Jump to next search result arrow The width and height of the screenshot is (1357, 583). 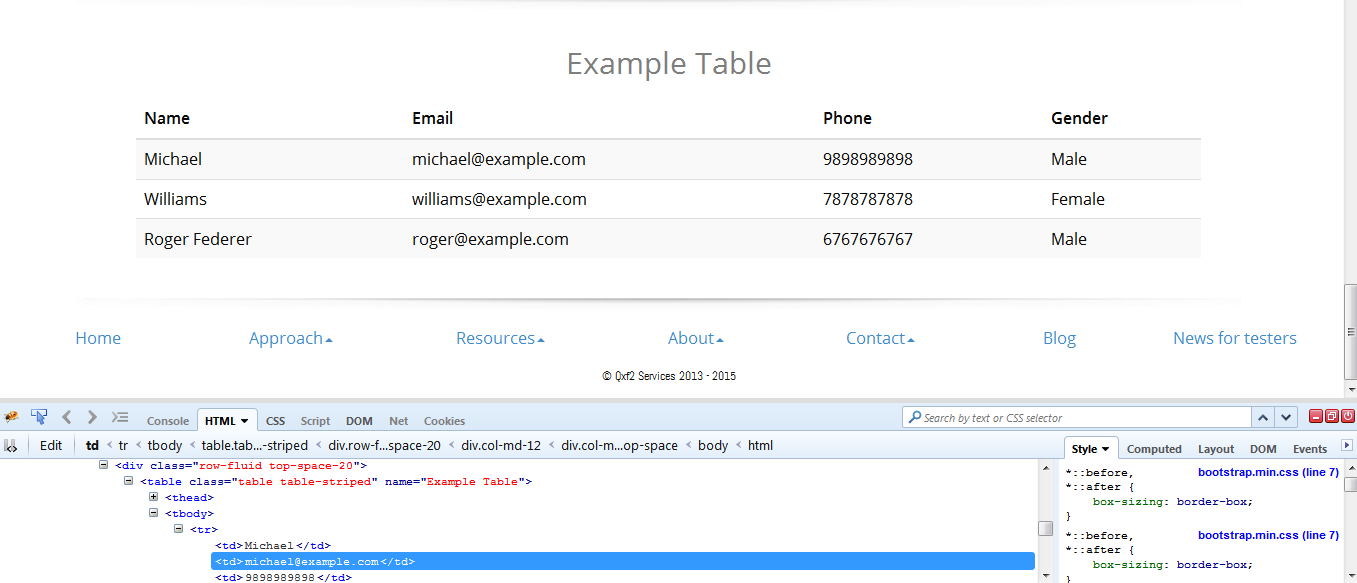tap(1286, 418)
